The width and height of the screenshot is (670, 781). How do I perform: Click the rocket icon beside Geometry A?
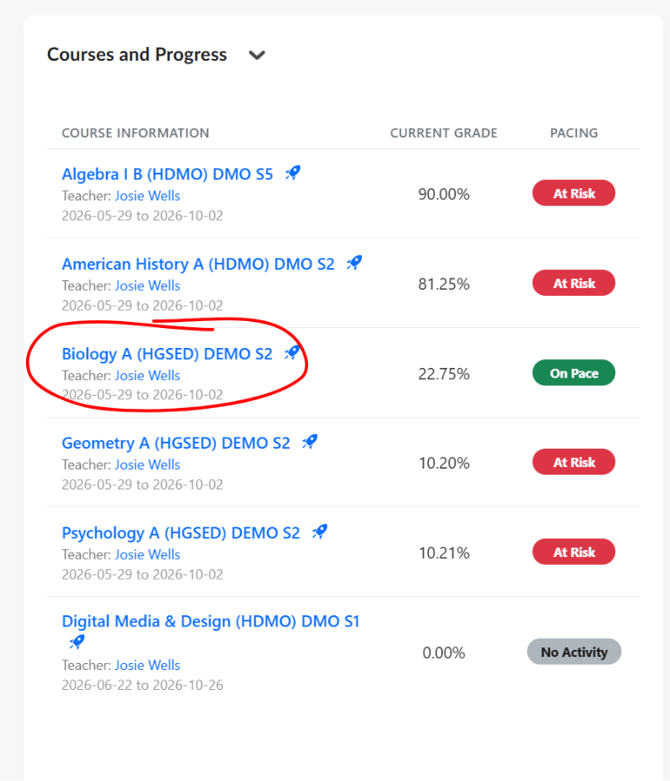(310, 442)
